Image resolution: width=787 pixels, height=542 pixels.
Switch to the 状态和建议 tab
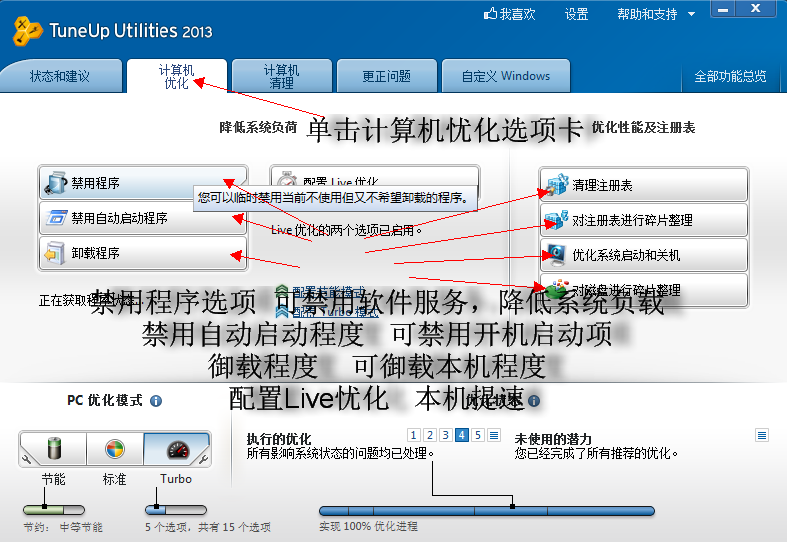(61, 76)
